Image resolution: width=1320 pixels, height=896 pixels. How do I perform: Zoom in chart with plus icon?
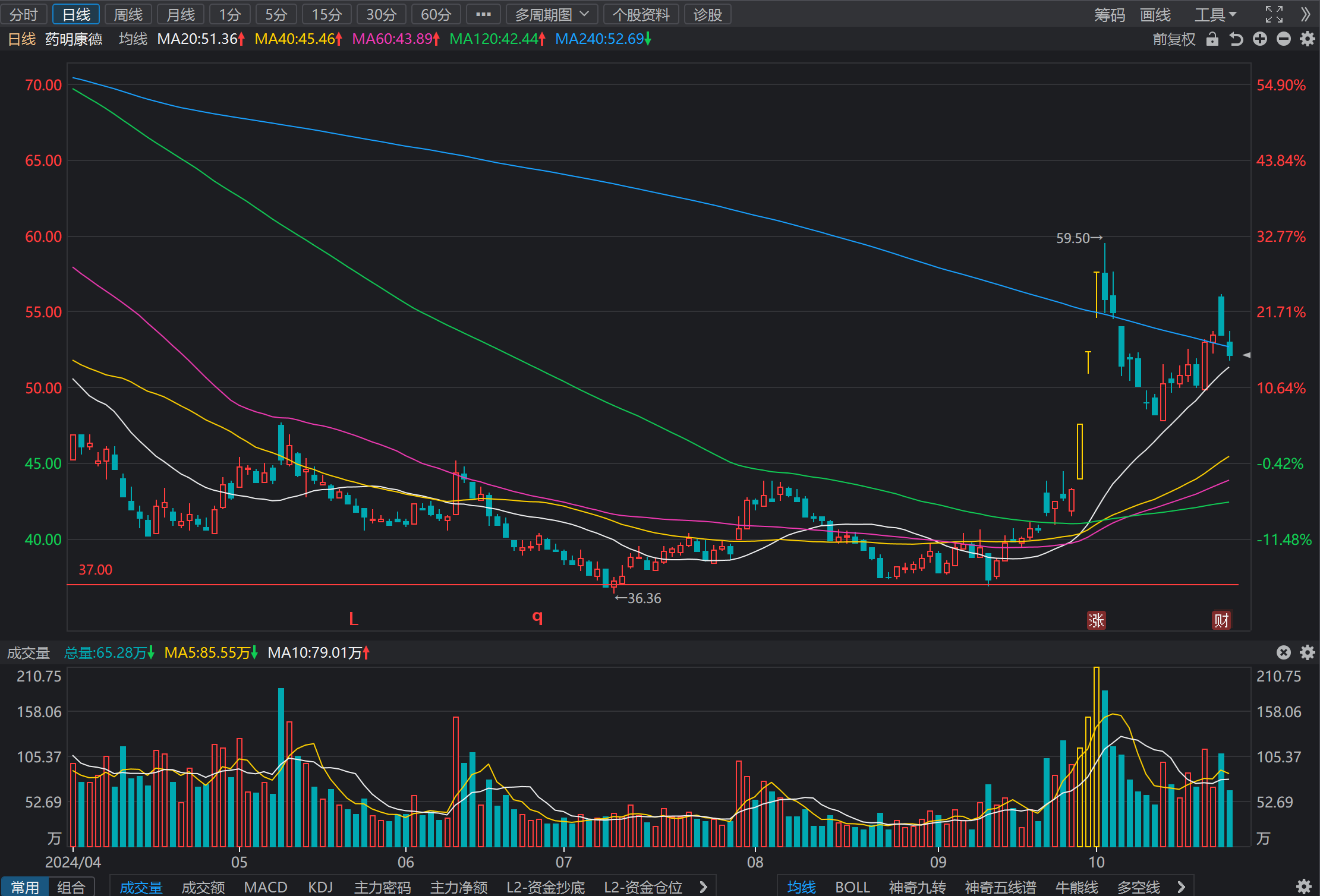1260,39
